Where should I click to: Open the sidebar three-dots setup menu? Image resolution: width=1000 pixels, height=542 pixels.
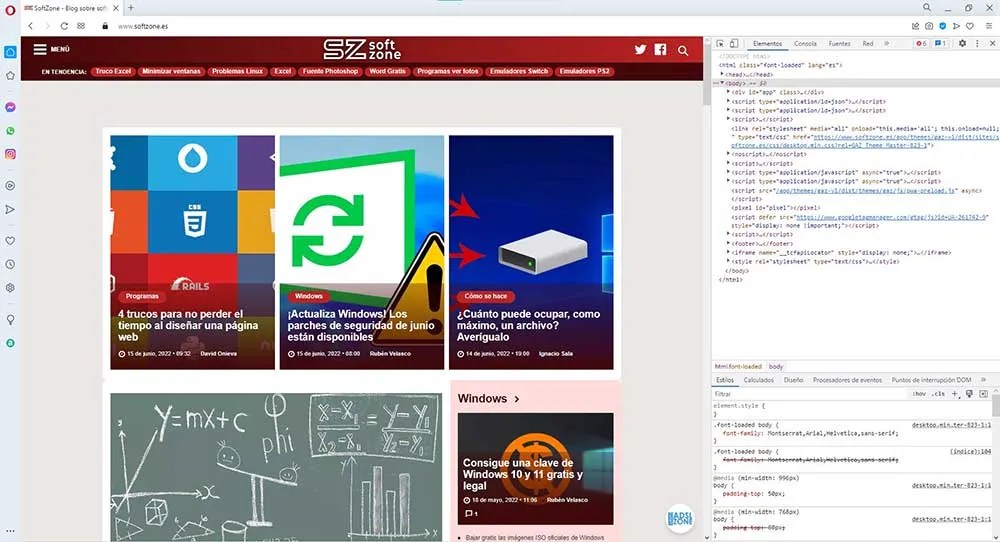(x=10, y=531)
